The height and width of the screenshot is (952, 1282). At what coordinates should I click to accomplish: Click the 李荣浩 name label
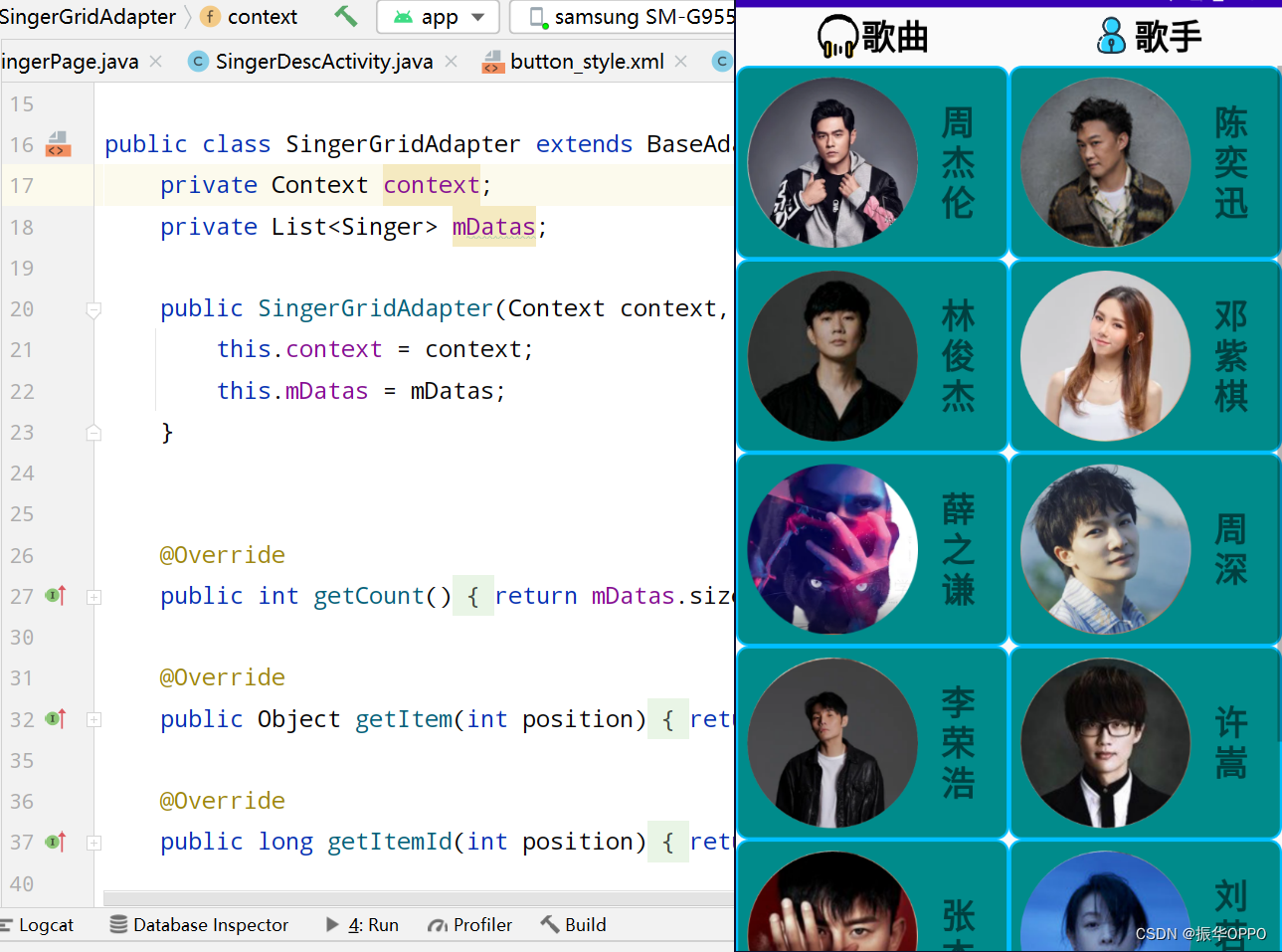coord(958,743)
